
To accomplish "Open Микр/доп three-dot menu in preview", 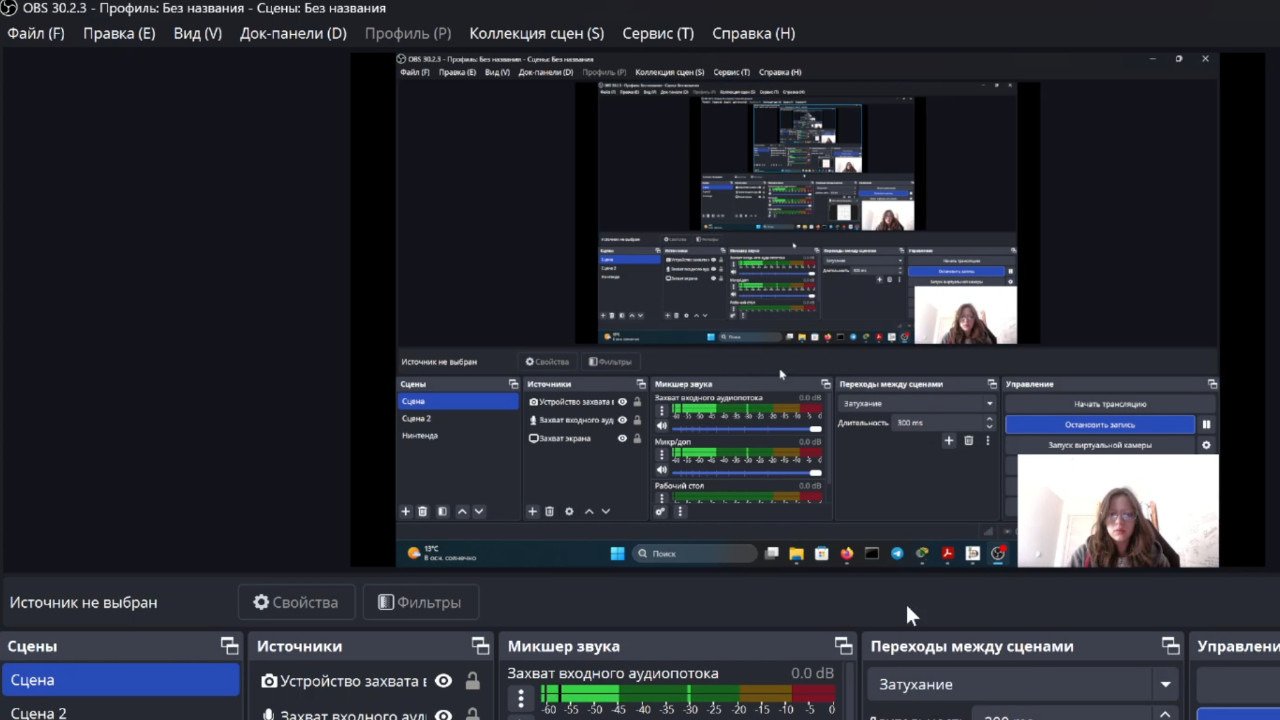I will [x=661, y=454].
